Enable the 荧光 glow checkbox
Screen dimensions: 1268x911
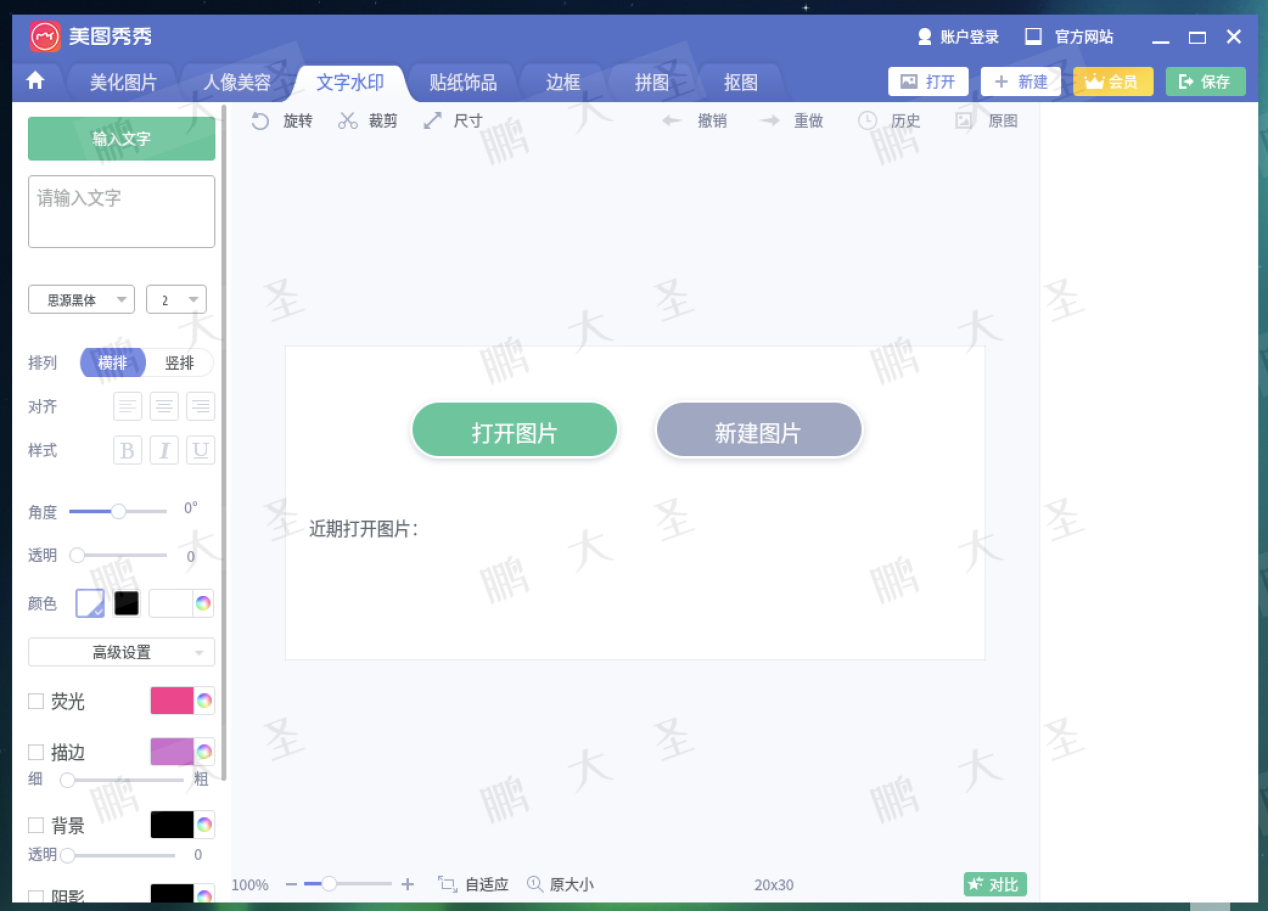(36, 701)
